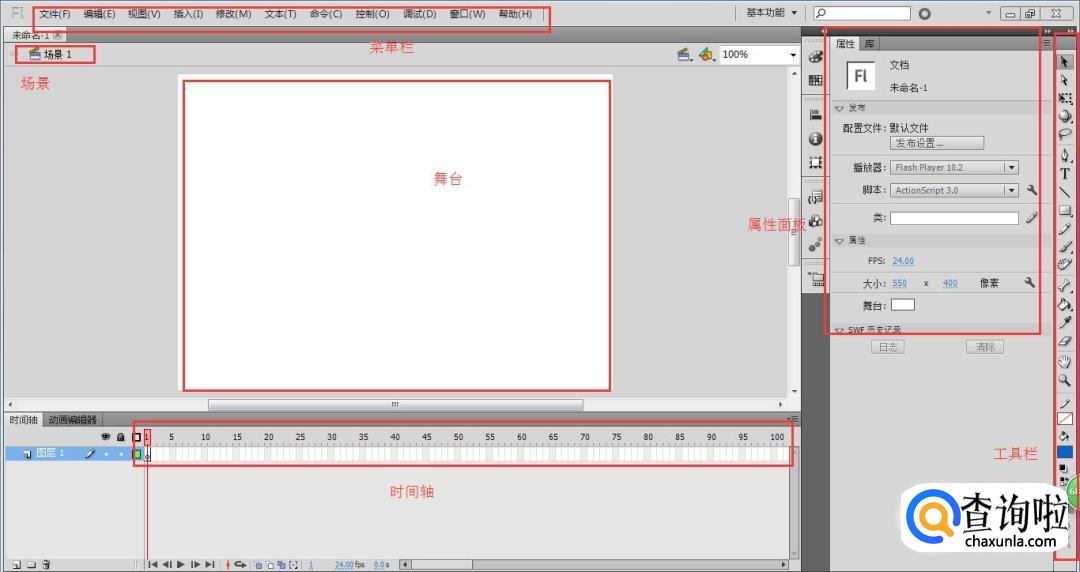Image resolution: width=1080 pixels, height=572 pixels.
Task: Toggle the loop playback button
Action: tap(240, 564)
